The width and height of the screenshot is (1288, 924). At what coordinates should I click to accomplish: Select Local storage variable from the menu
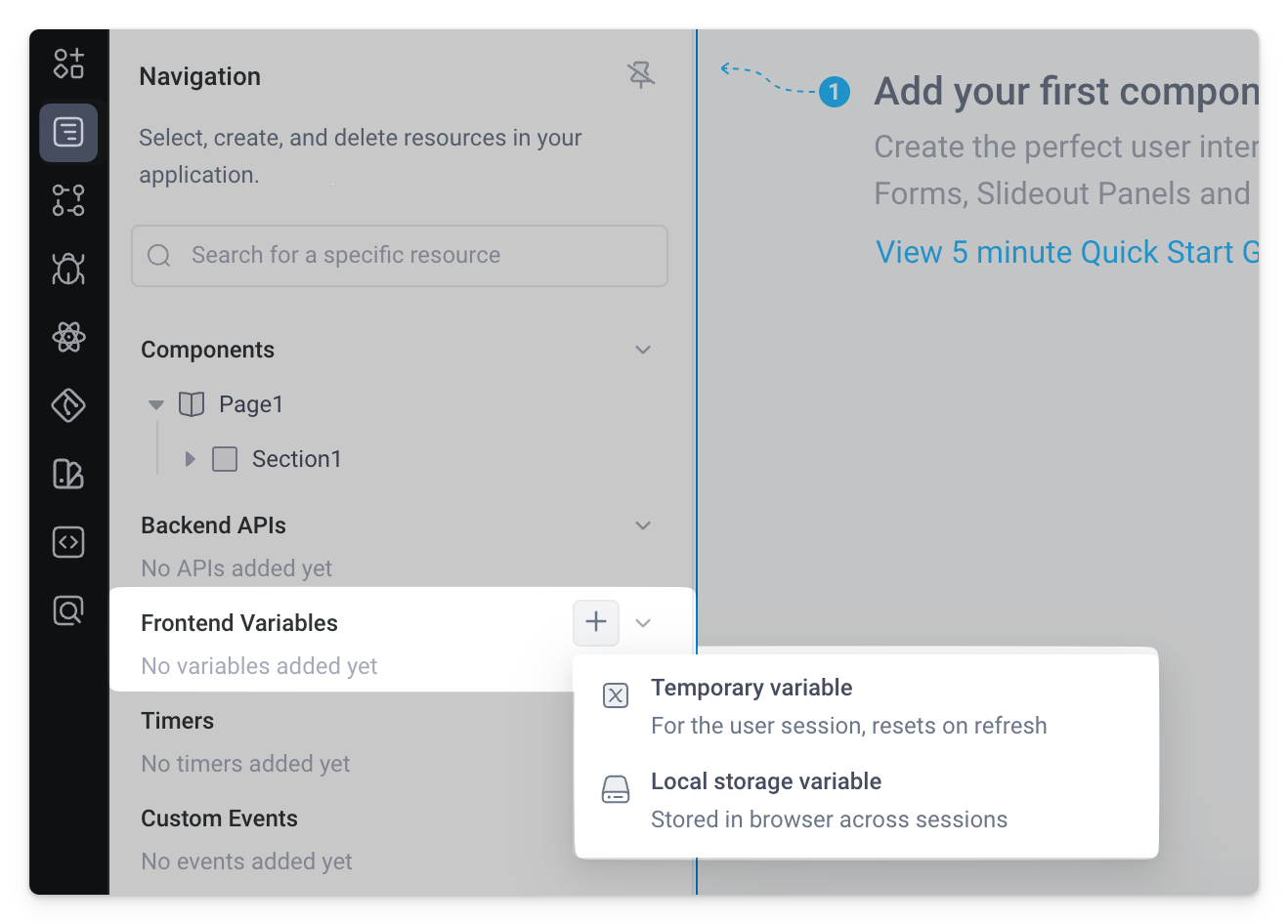(x=766, y=781)
